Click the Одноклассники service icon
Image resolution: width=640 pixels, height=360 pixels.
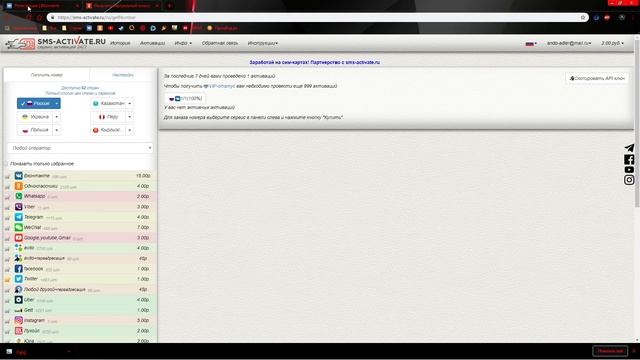click(18, 186)
